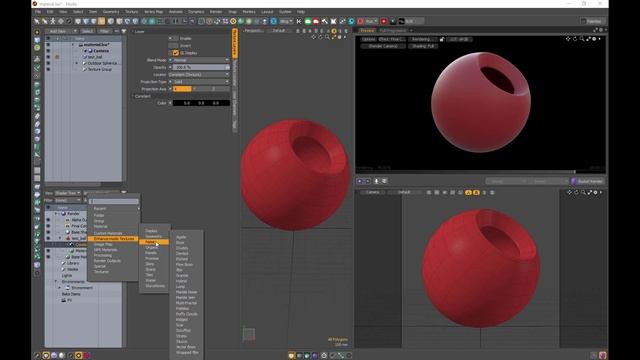The image size is (640, 360).
Task: Click the zoom magnifier icon in perspective viewport
Action: [x=327, y=37]
